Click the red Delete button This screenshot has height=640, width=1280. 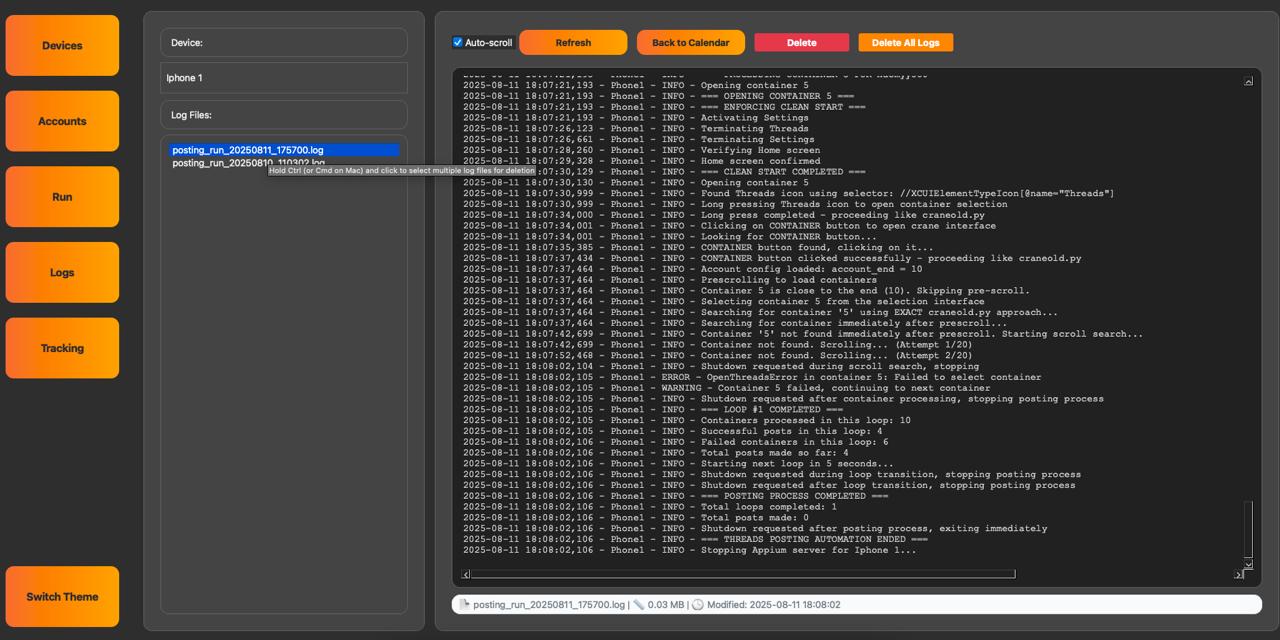pyautogui.click(x=802, y=43)
